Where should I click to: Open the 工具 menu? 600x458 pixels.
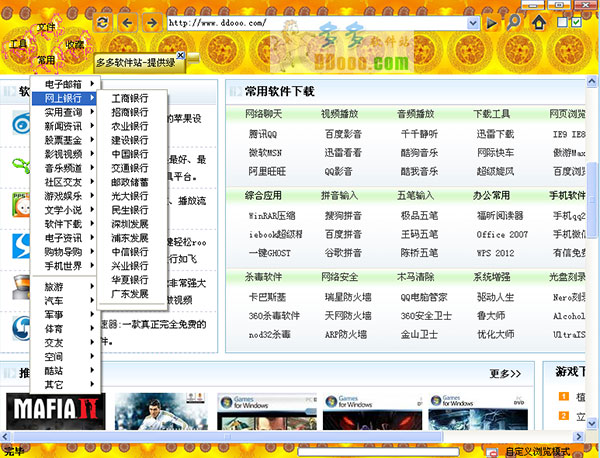(x=19, y=44)
